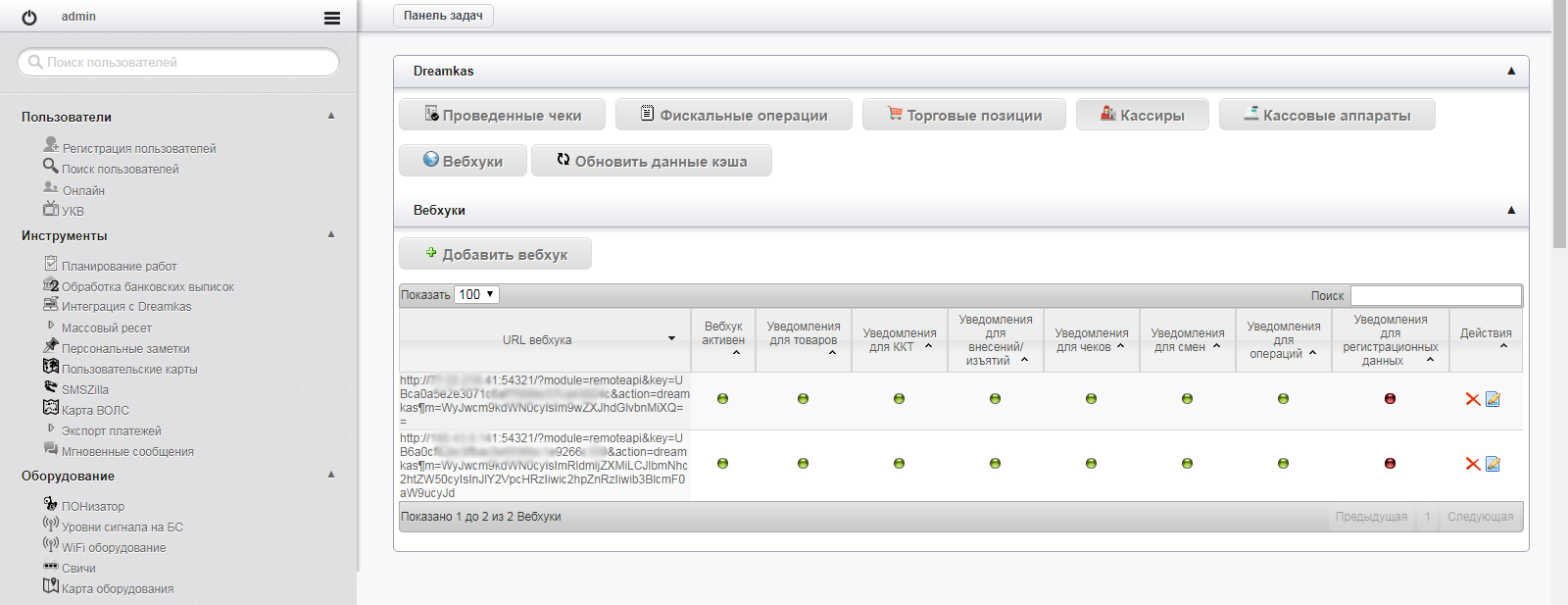
Task: Click second row's Вебхук активен green indicator
Action: pyautogui.click(x=723, y=464)
